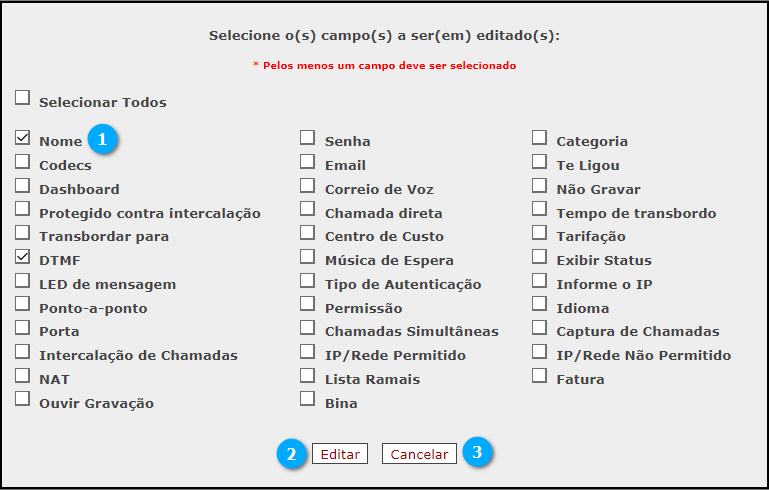Check the Tarifação checkbox
The height and width of the screenshot is (490, 769).
(539, 232)
